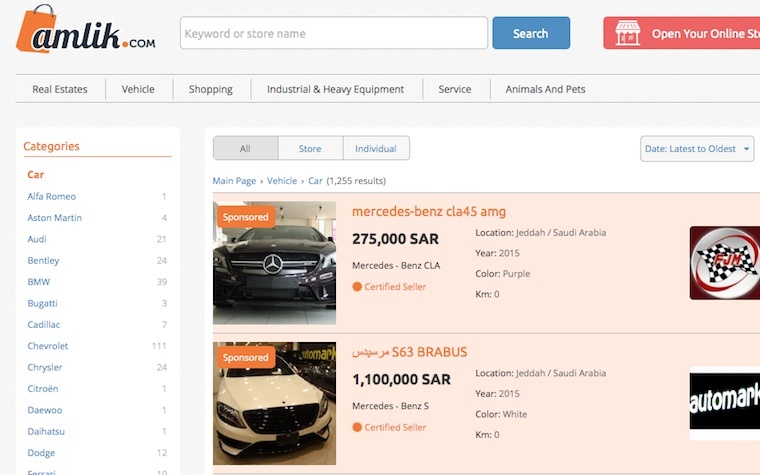Viewport: 760px width, 475px height.
Task: Open the Shopping menu
Action: click(211, 89)
